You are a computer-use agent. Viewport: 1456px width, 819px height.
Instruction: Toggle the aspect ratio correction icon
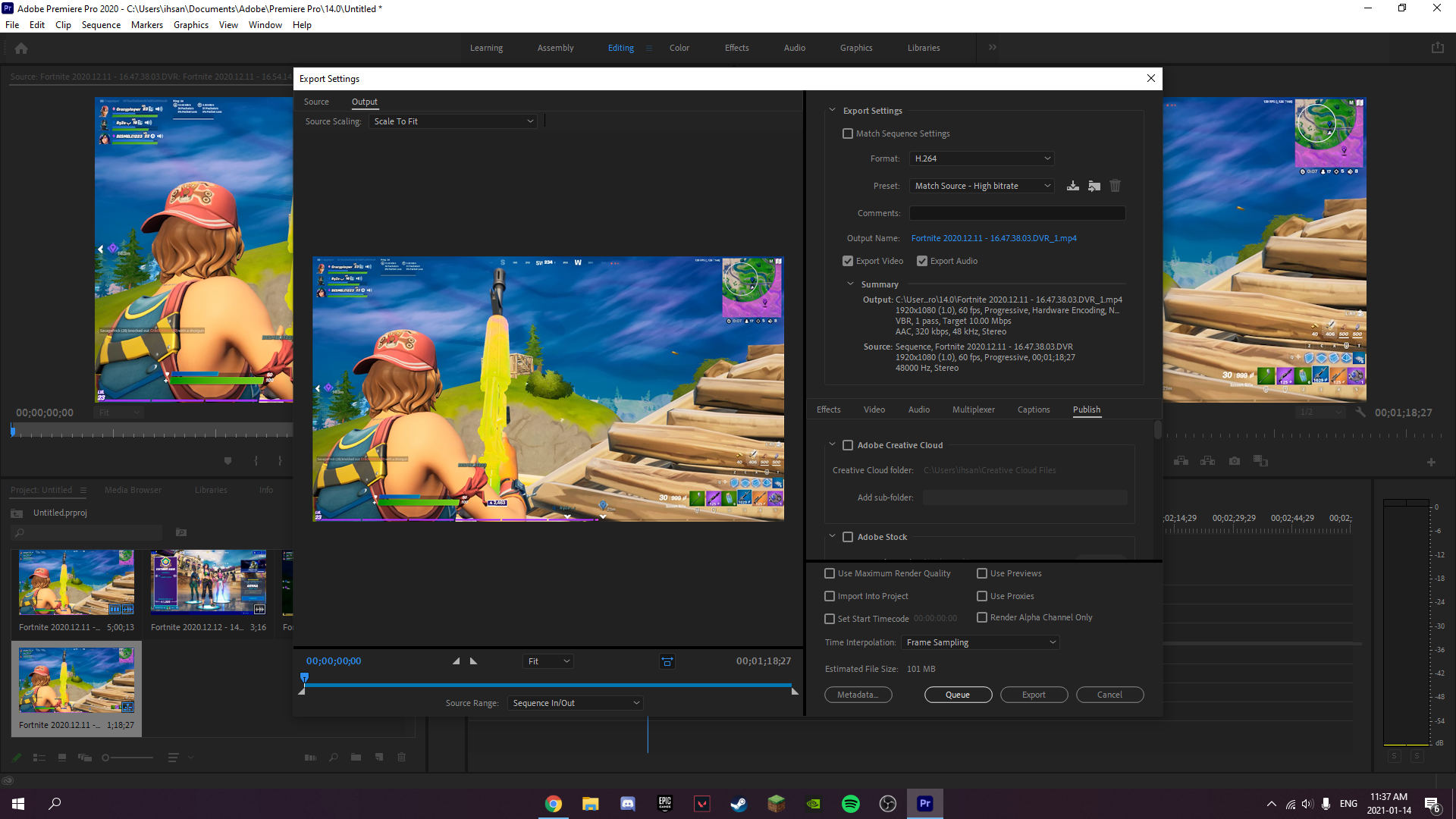667,661
